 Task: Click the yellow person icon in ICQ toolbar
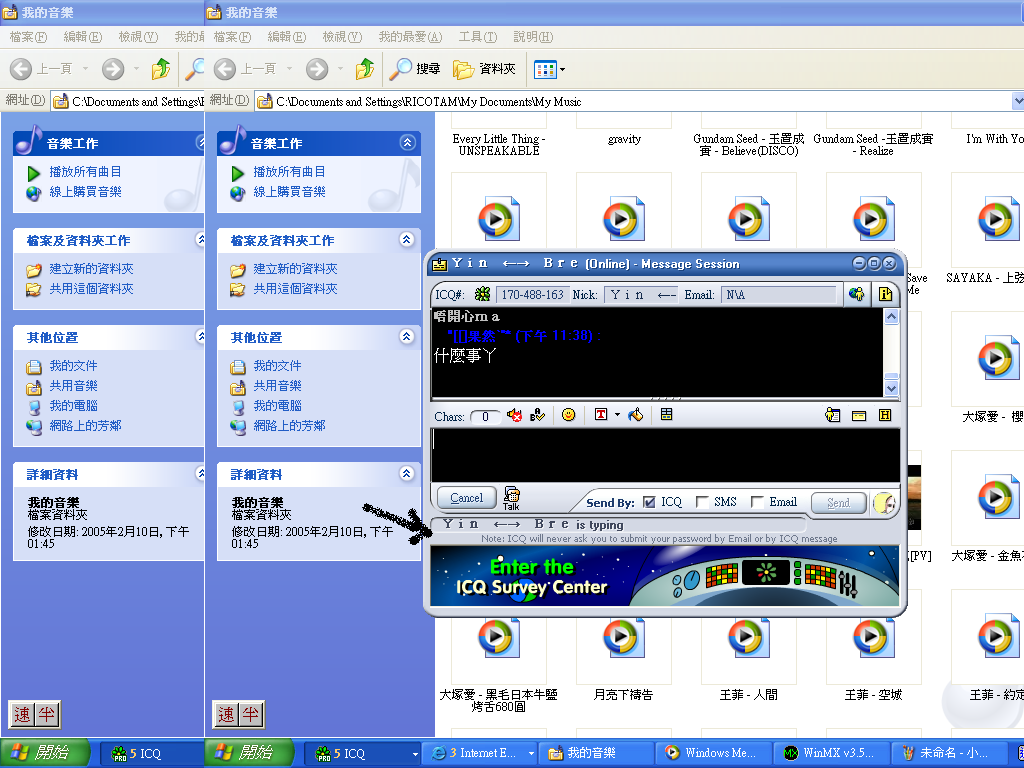pyautogui.click(x=833, y=415)
